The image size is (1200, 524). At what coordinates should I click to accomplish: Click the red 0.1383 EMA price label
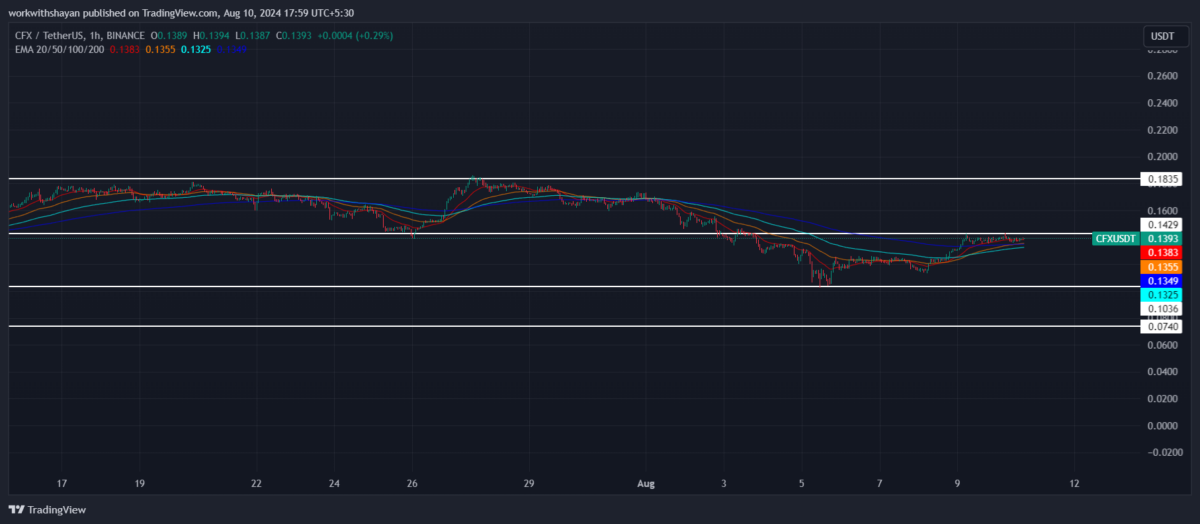click(1160, 254)
